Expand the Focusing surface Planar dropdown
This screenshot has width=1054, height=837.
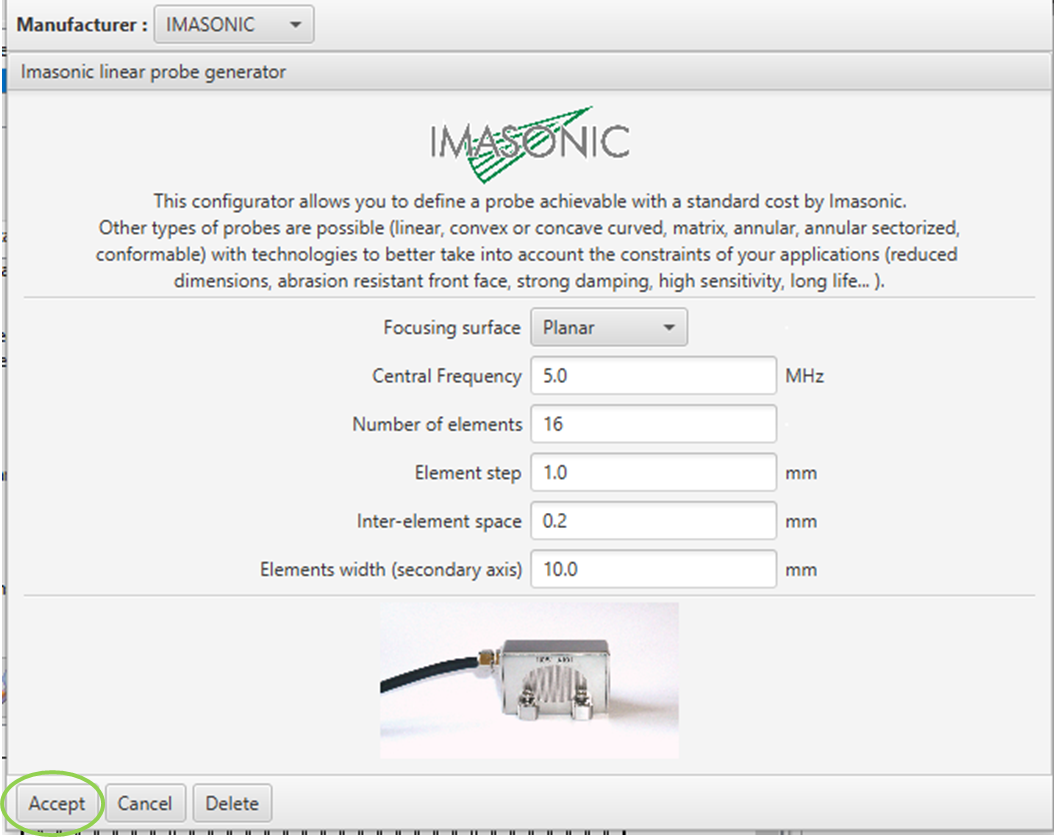click(608, 328)
